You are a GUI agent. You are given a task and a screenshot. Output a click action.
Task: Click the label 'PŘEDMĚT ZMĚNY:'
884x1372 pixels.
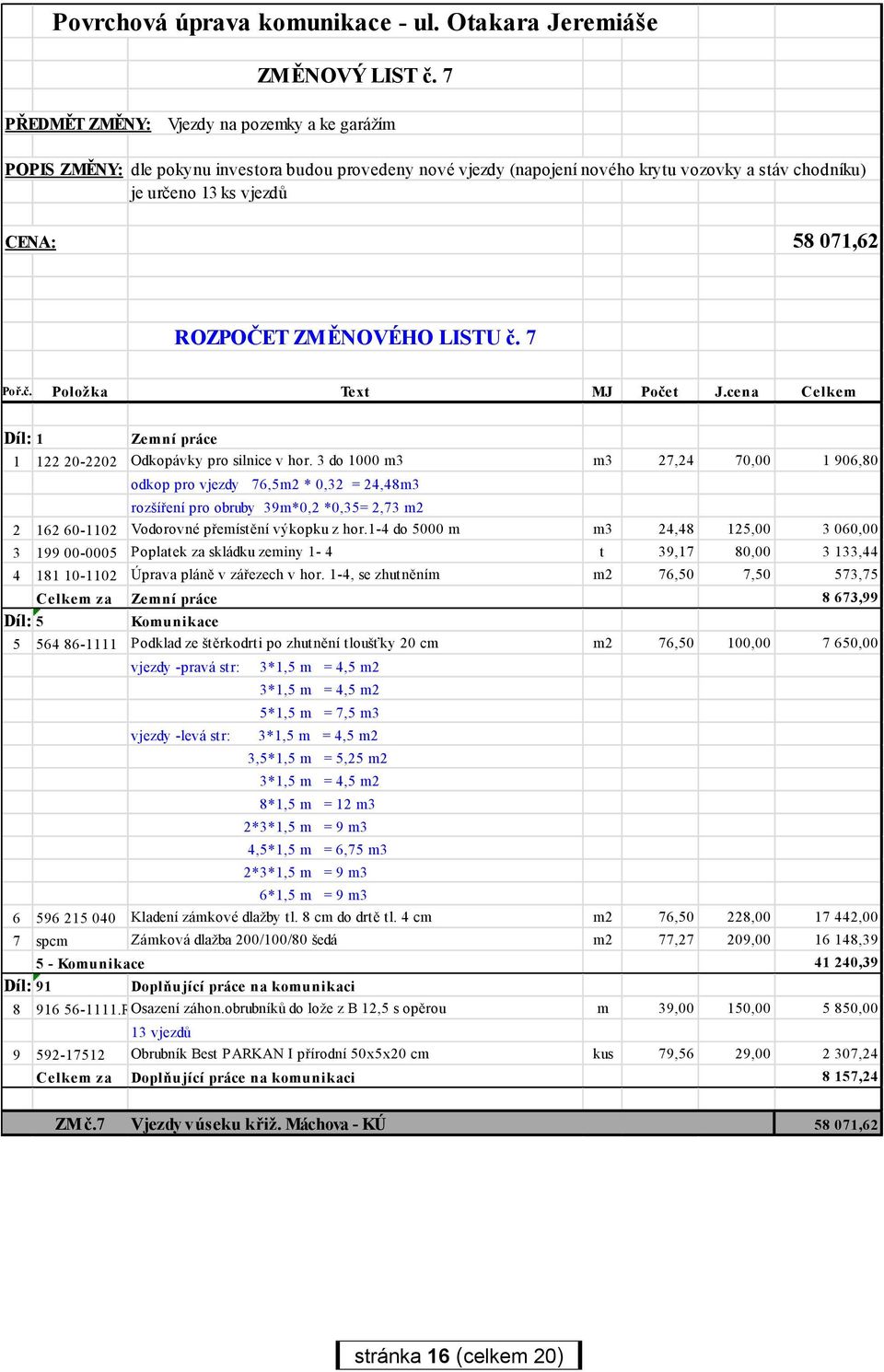78,123
